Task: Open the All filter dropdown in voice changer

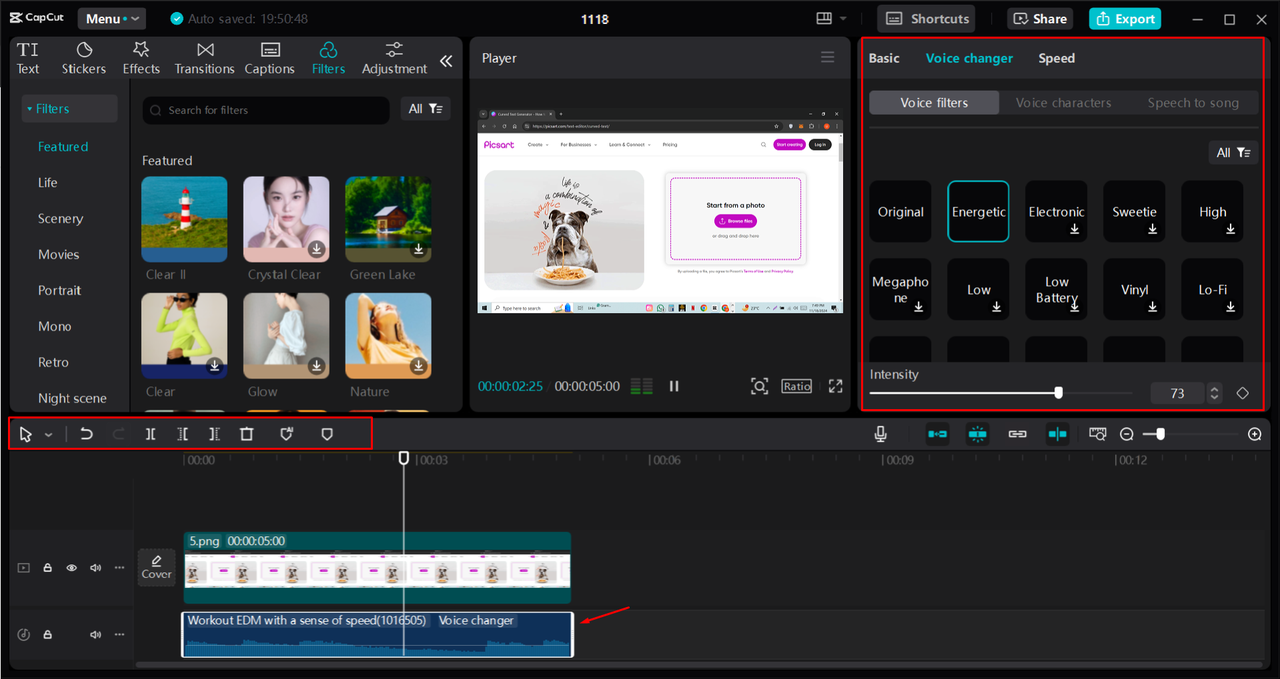Action: click(1233, 152)
